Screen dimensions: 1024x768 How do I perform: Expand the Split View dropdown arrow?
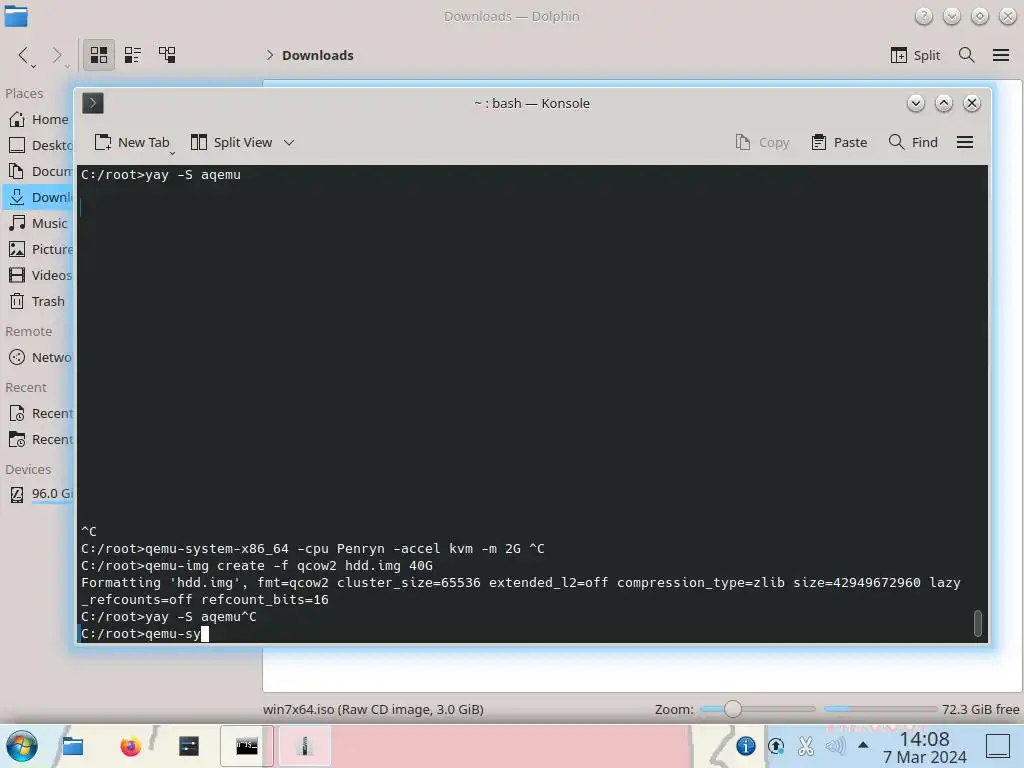point(289,142)
